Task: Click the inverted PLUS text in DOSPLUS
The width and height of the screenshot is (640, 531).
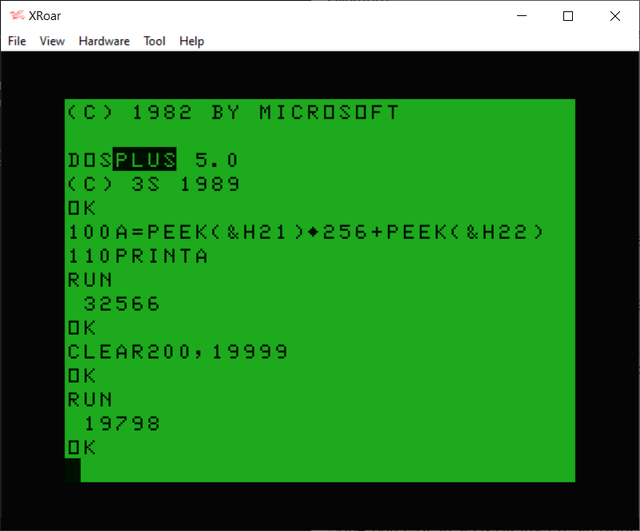Action: (145, 160)
